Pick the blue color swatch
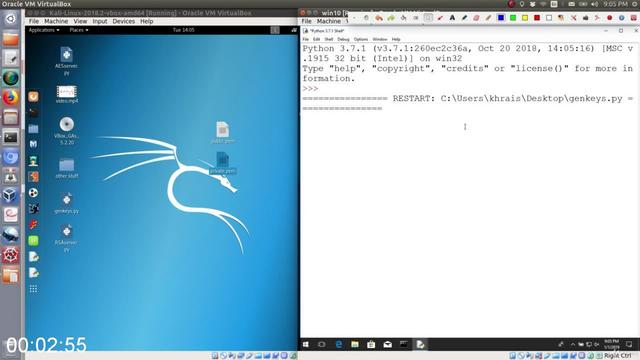 501,18
